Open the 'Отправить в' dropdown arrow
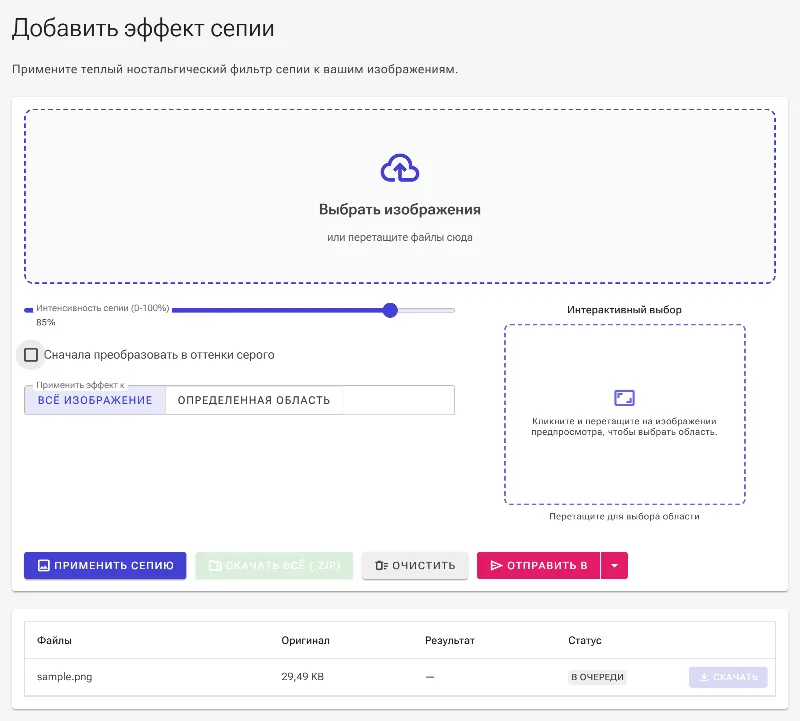This screenshot has width=800, height=721. tap(614, 565)
